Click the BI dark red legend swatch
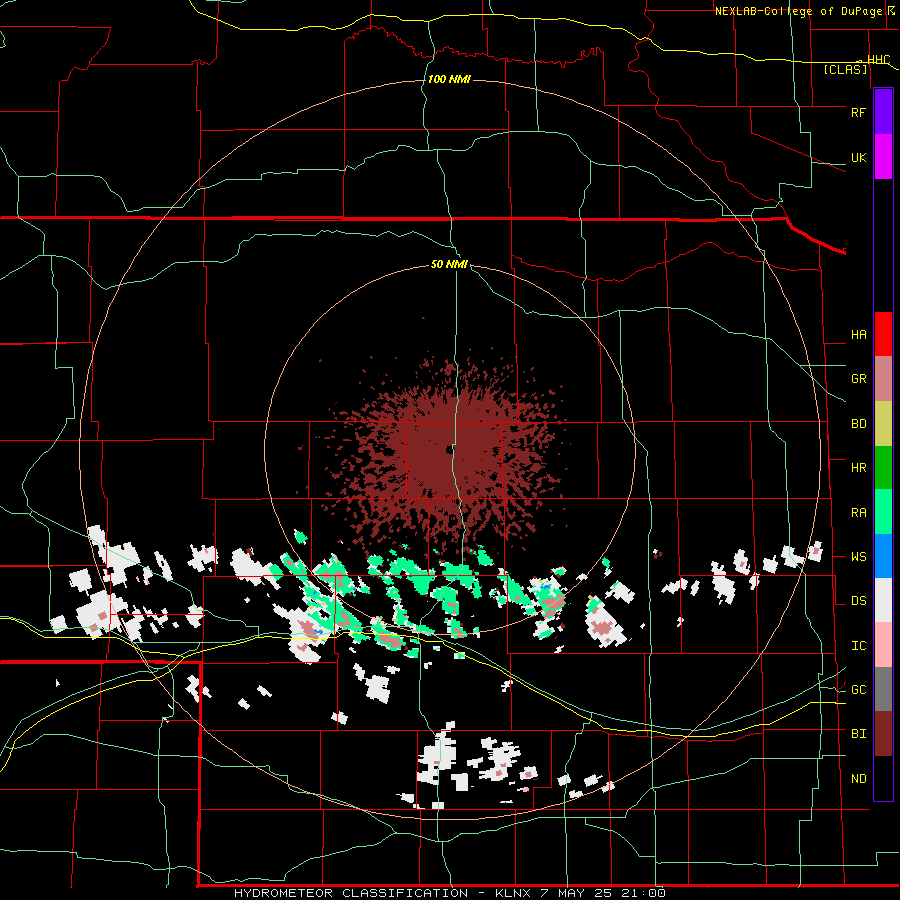 (x=883, y=734)
